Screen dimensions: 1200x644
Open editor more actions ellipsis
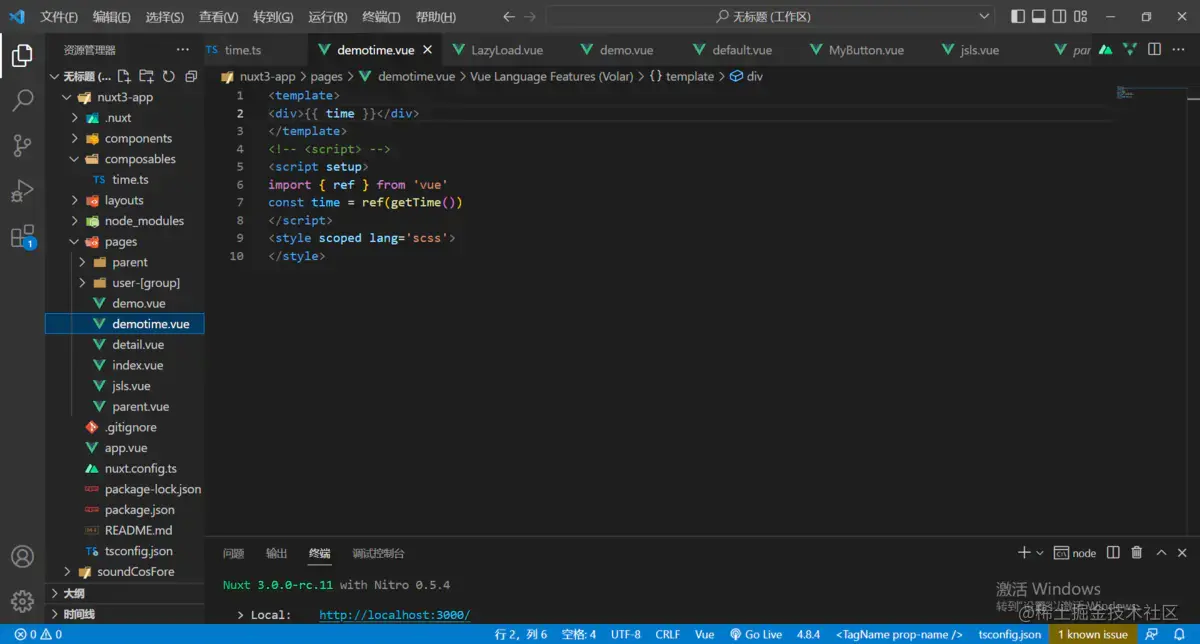tap(1179, 50)
